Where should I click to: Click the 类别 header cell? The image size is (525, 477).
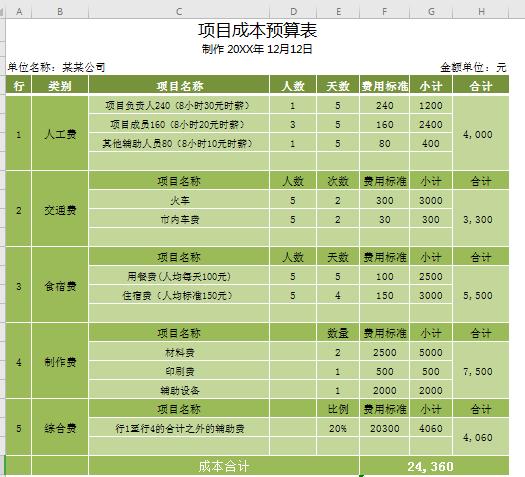click(x=60, y=86)
